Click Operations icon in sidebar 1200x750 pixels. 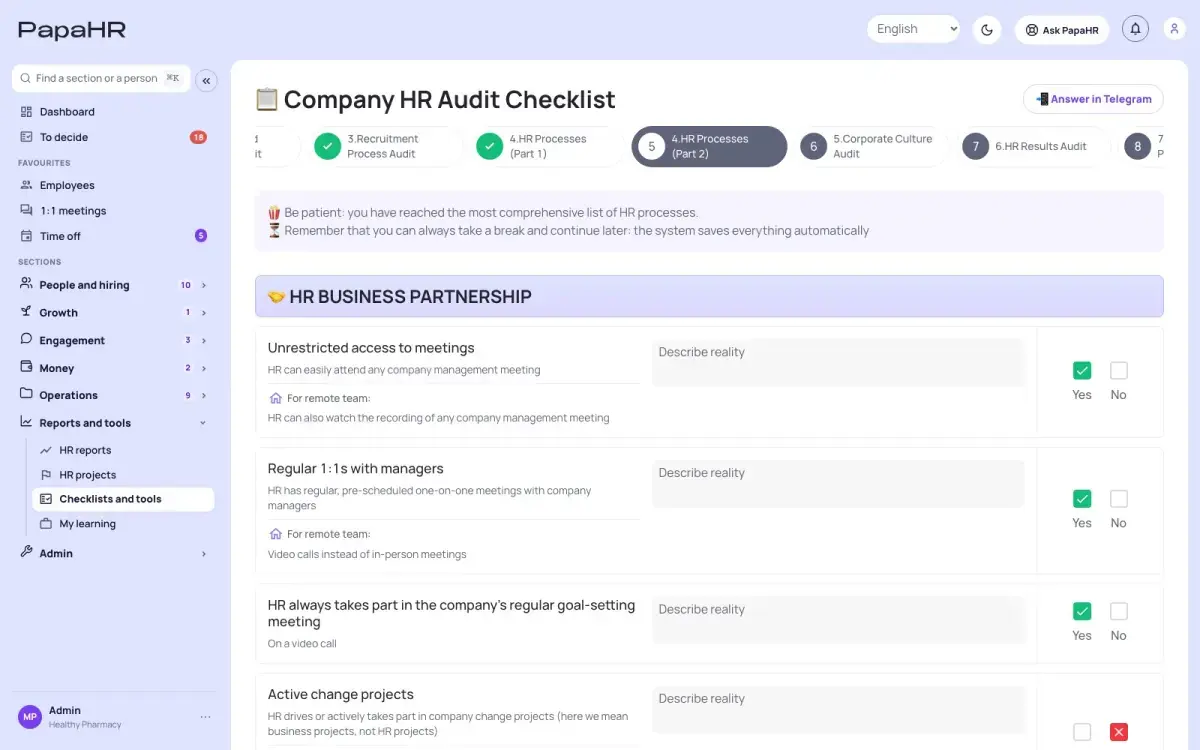[x=26, y=395]
